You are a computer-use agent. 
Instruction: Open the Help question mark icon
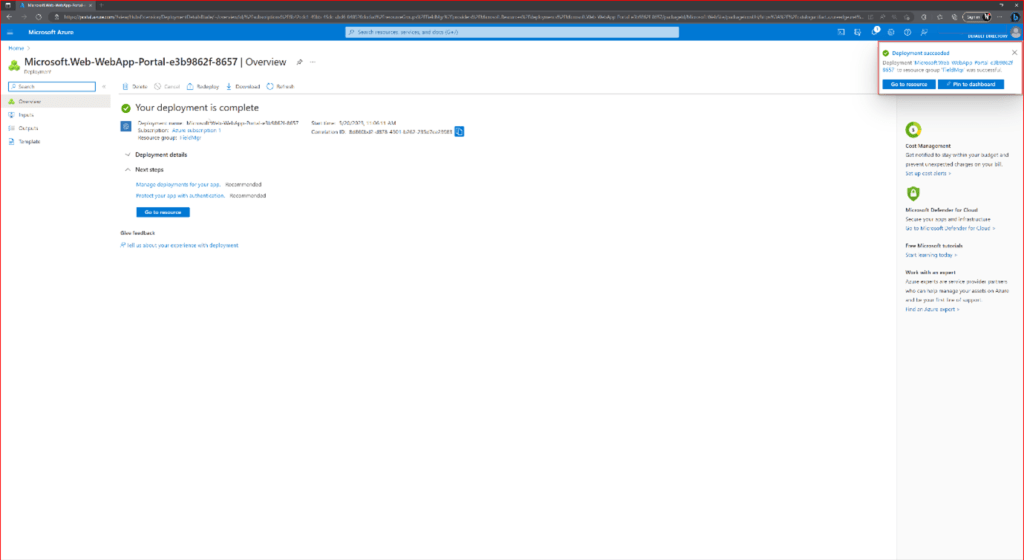tap(907, 32)
